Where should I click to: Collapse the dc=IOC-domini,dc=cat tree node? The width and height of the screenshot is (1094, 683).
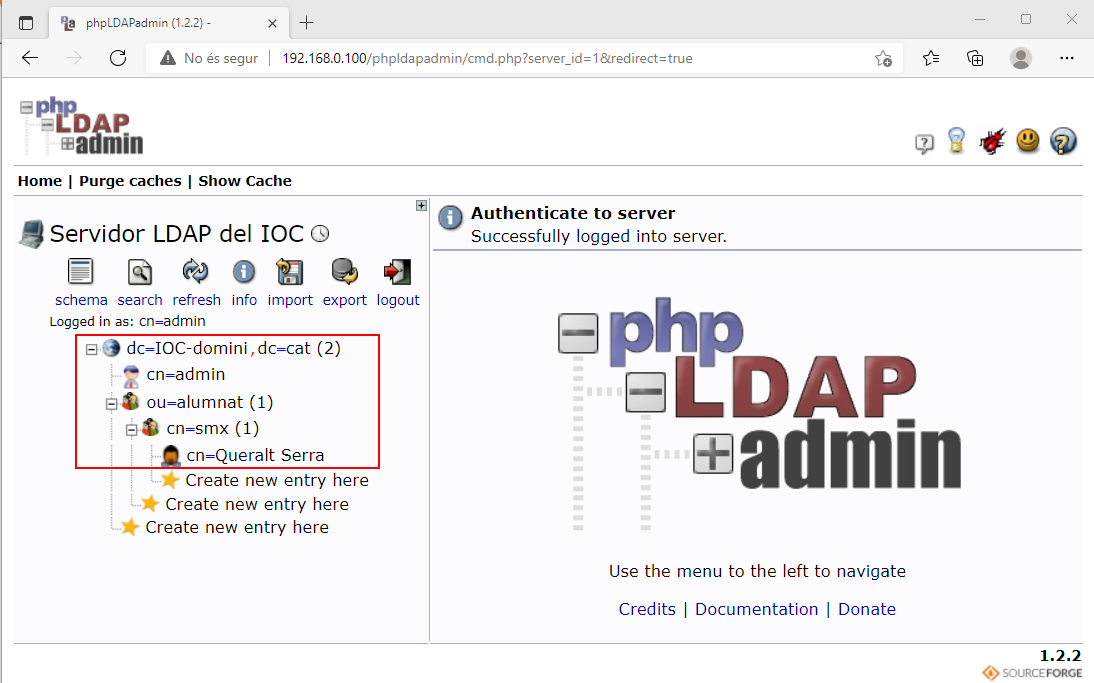tap(91, 349)
